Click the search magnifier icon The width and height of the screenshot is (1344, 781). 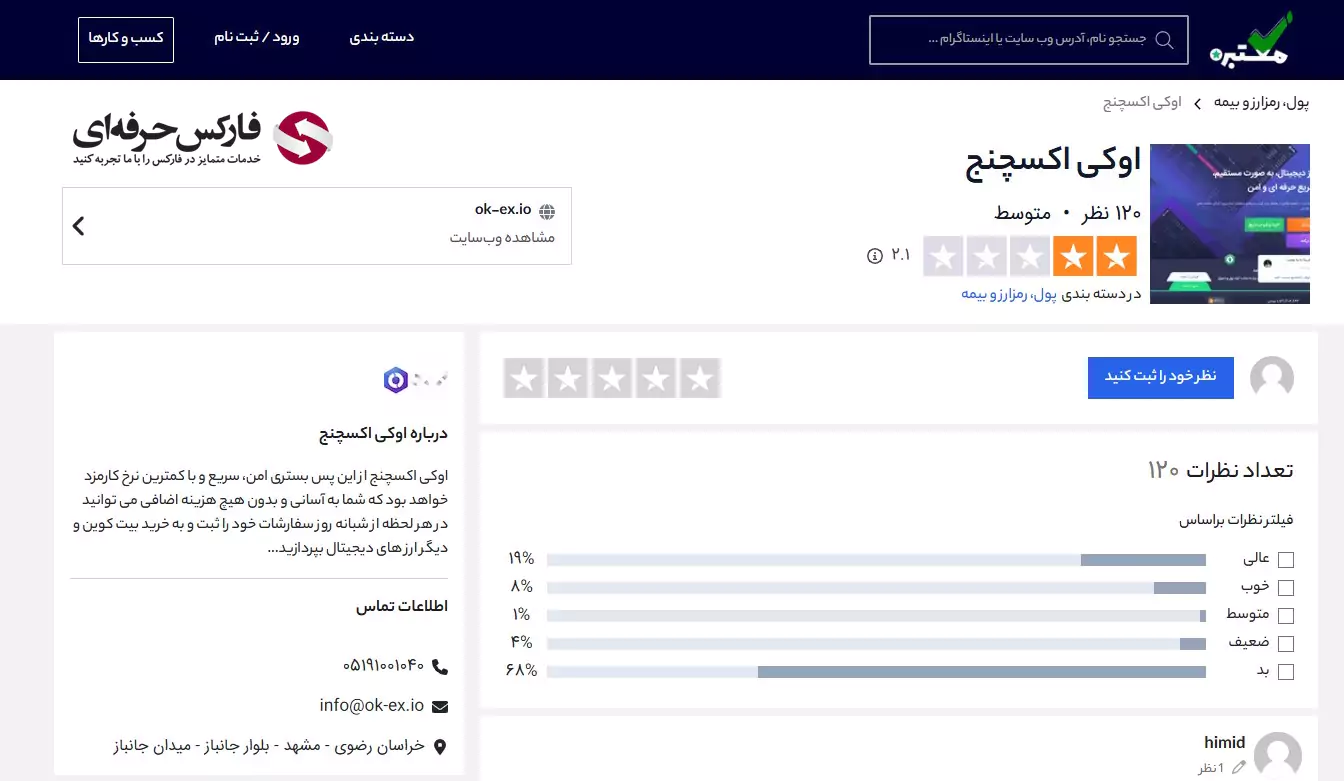(x=1164, y=40)
